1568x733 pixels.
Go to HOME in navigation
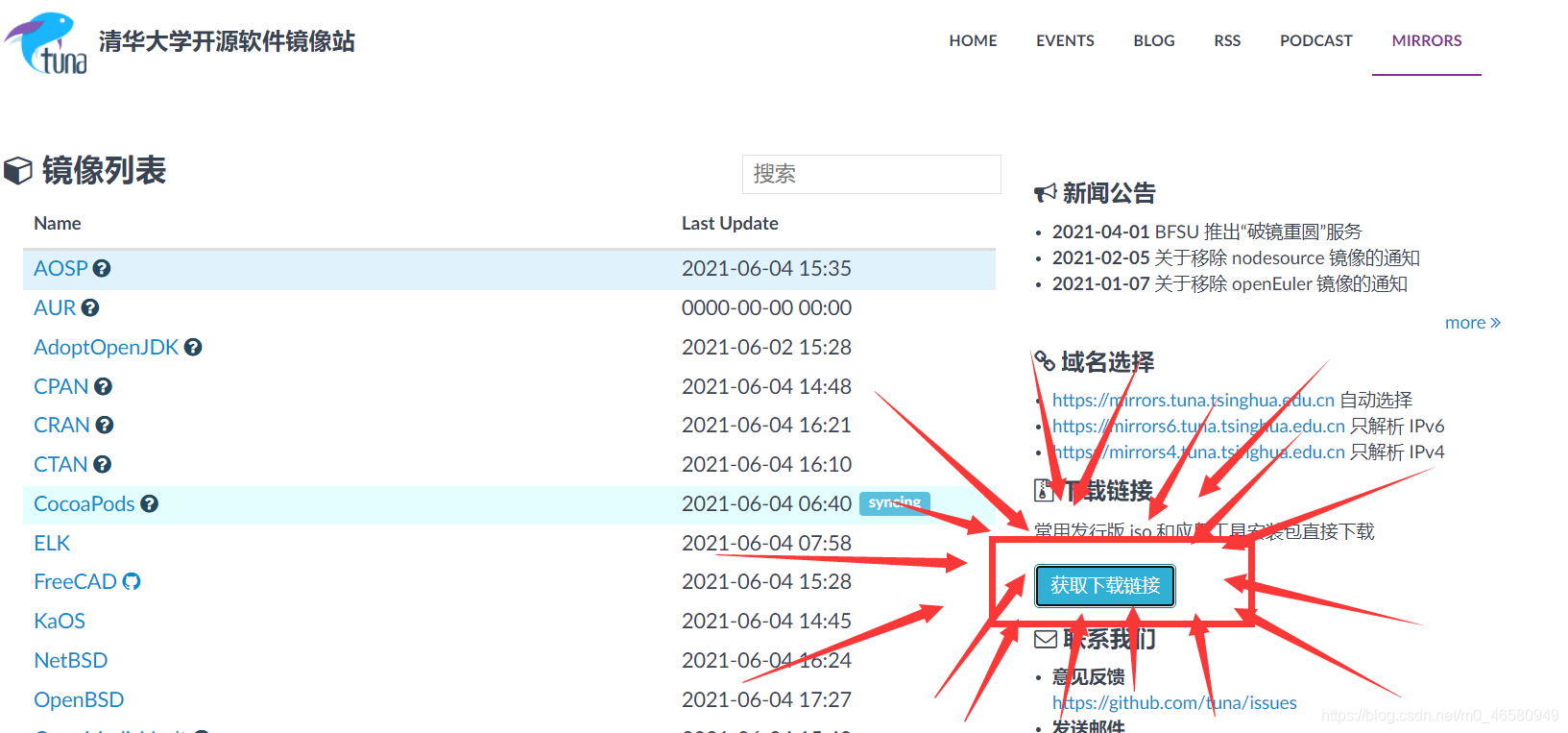[973, 40]
